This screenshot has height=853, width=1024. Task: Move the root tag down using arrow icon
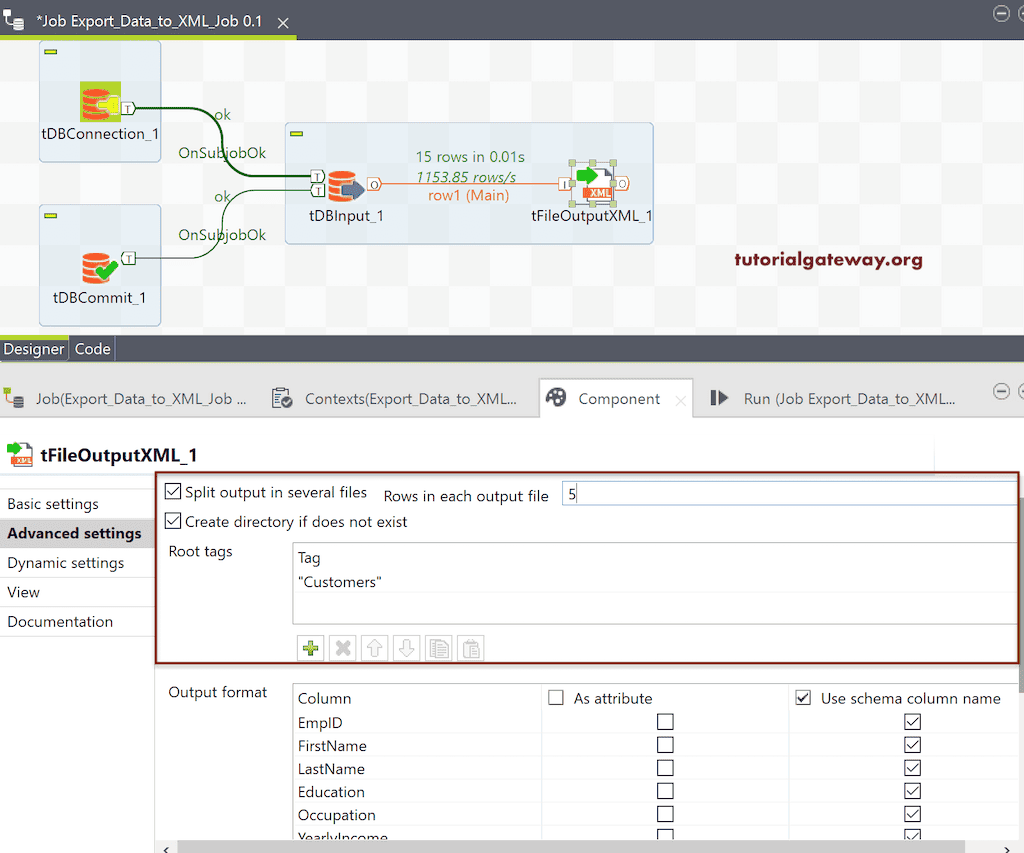point(406,648)
